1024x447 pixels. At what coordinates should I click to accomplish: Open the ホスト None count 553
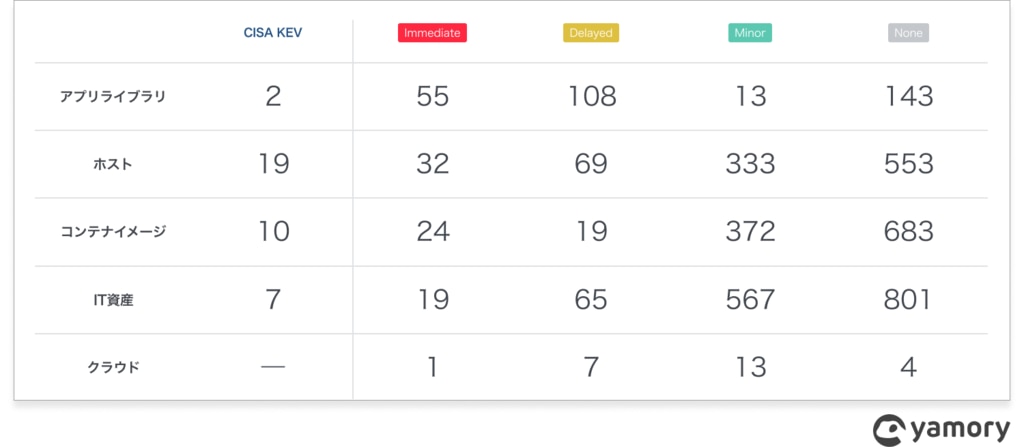(908, 164)
